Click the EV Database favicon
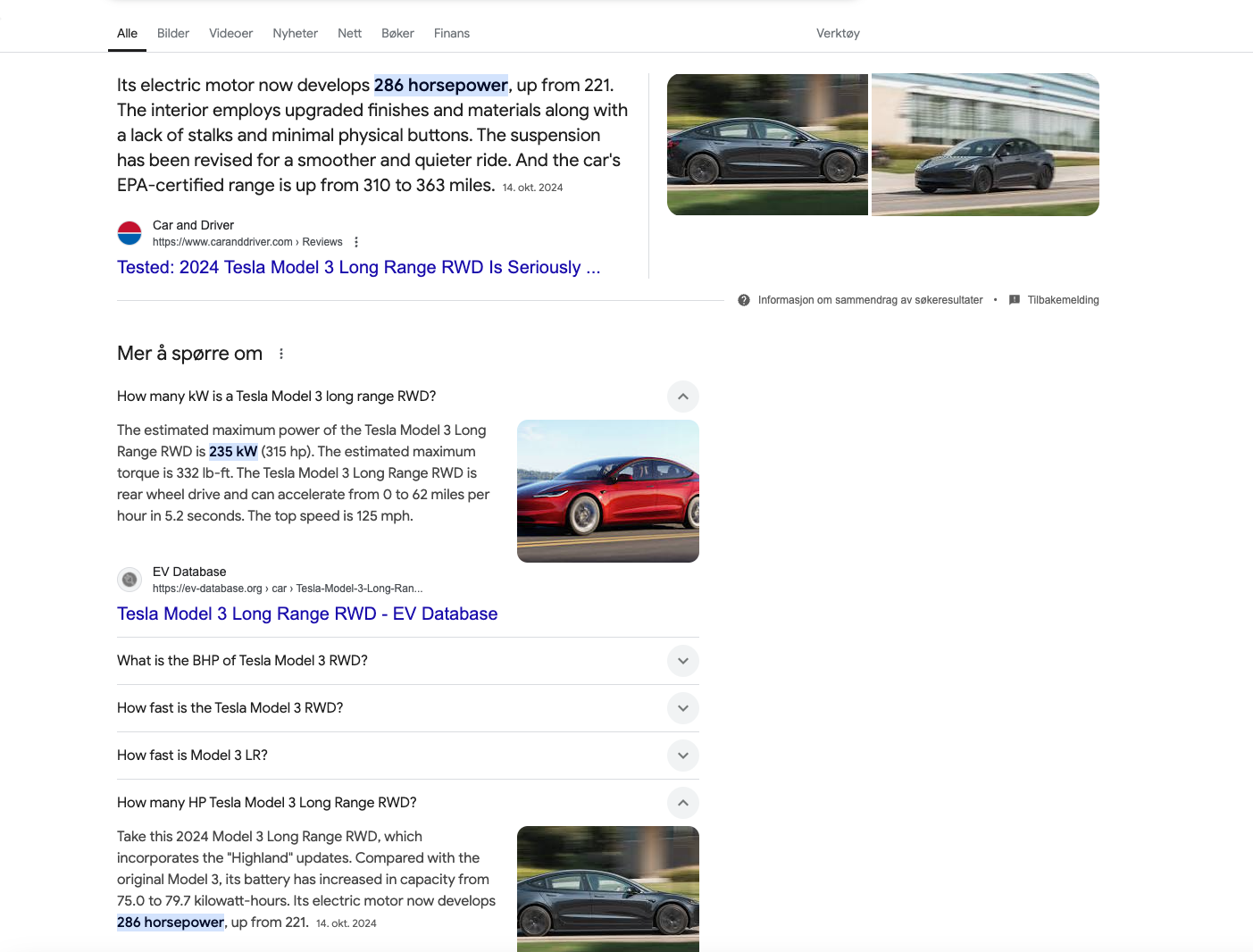 [129, 580]
